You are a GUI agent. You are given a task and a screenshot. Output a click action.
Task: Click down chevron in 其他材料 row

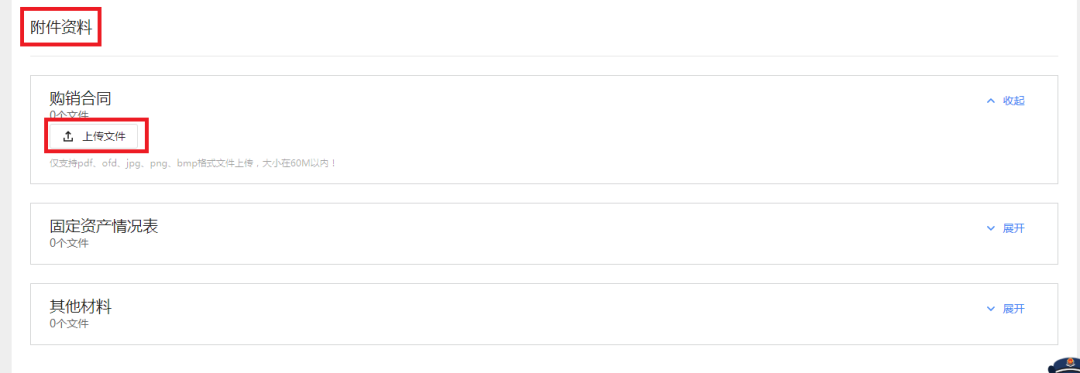tap(991, 309)
